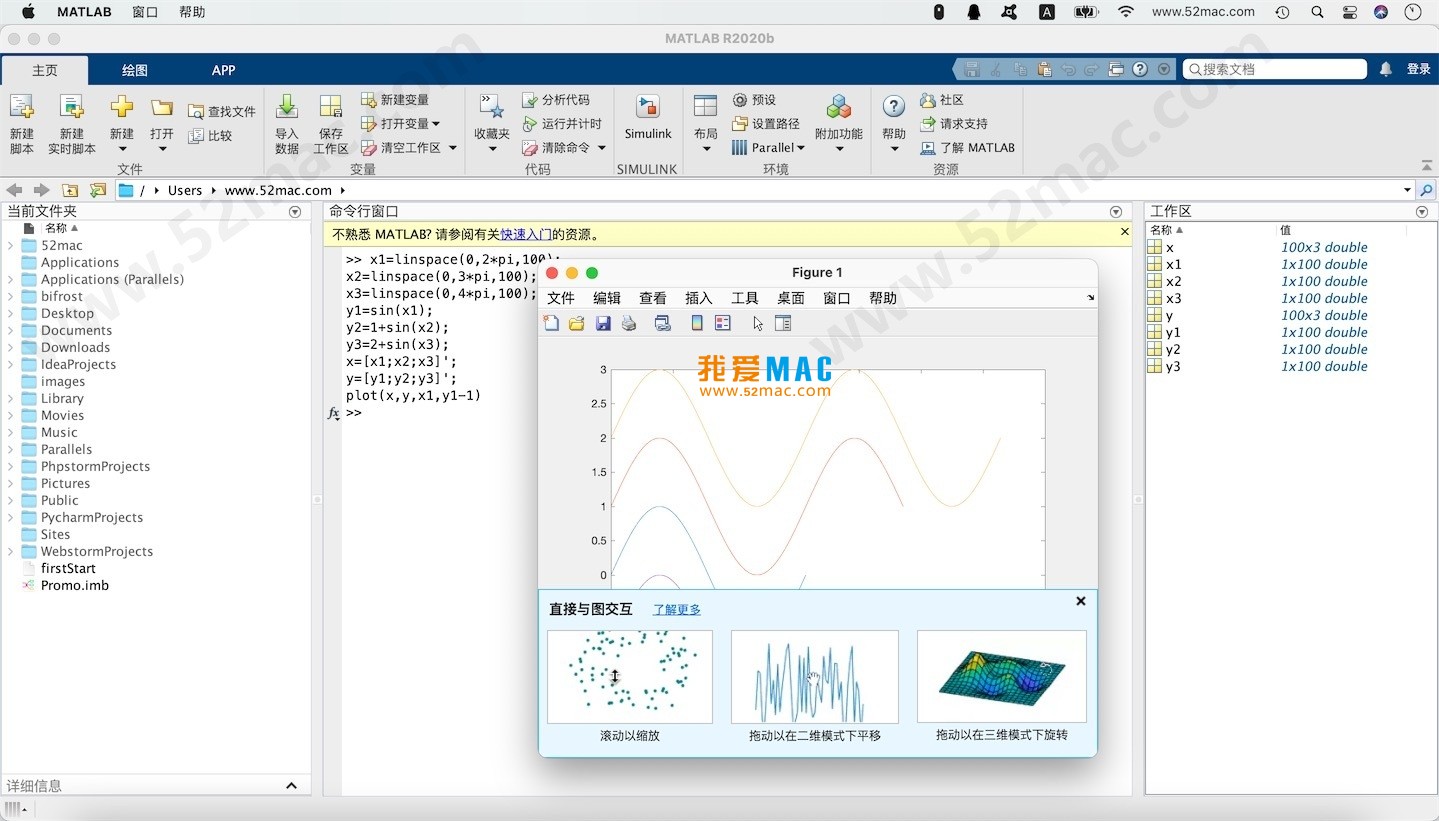
Task: Click 请求支持 request support
Action: coord(954,124)
